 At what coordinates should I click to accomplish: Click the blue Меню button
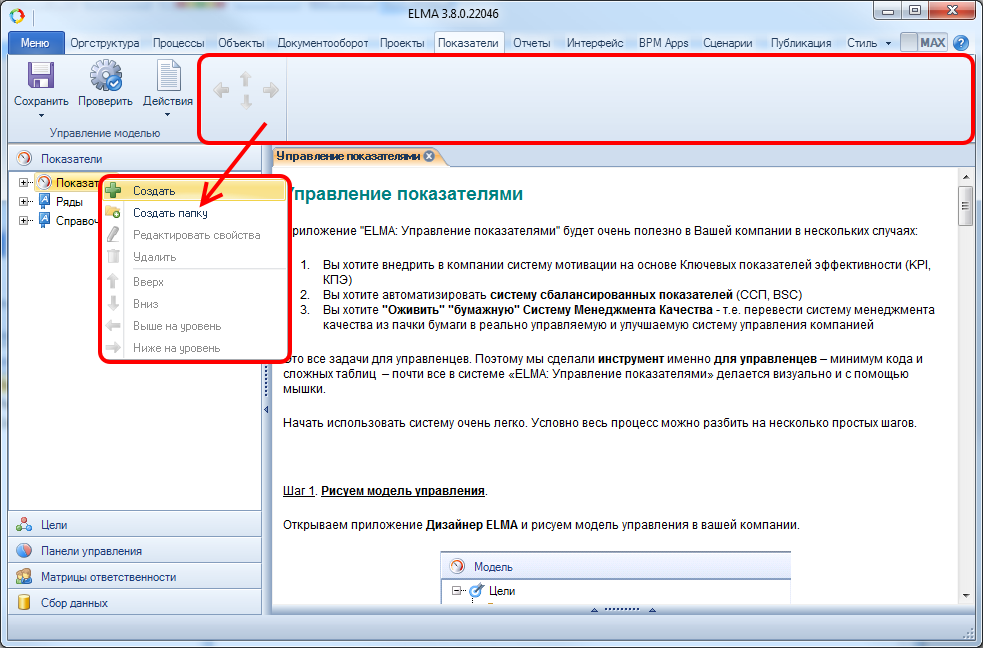click(x=35, y=43)
